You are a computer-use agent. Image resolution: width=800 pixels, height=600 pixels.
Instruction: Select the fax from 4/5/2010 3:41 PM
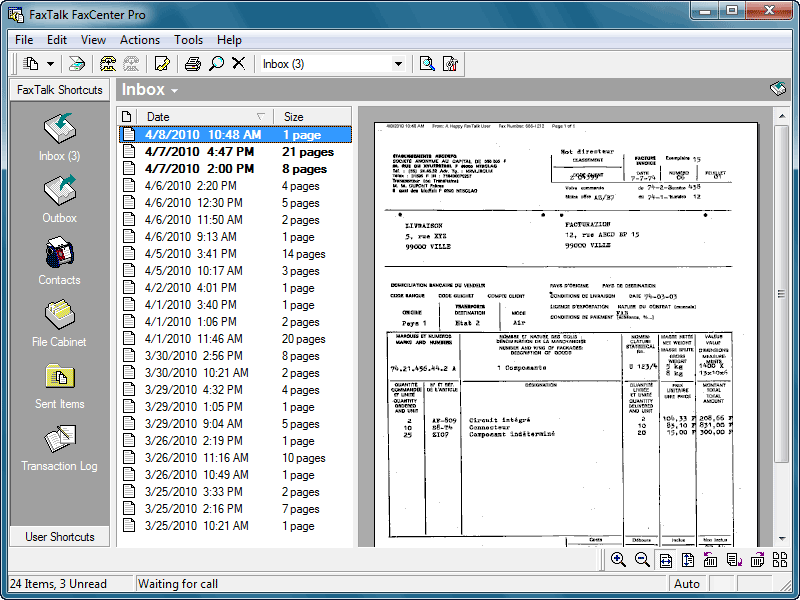(235, 254)
